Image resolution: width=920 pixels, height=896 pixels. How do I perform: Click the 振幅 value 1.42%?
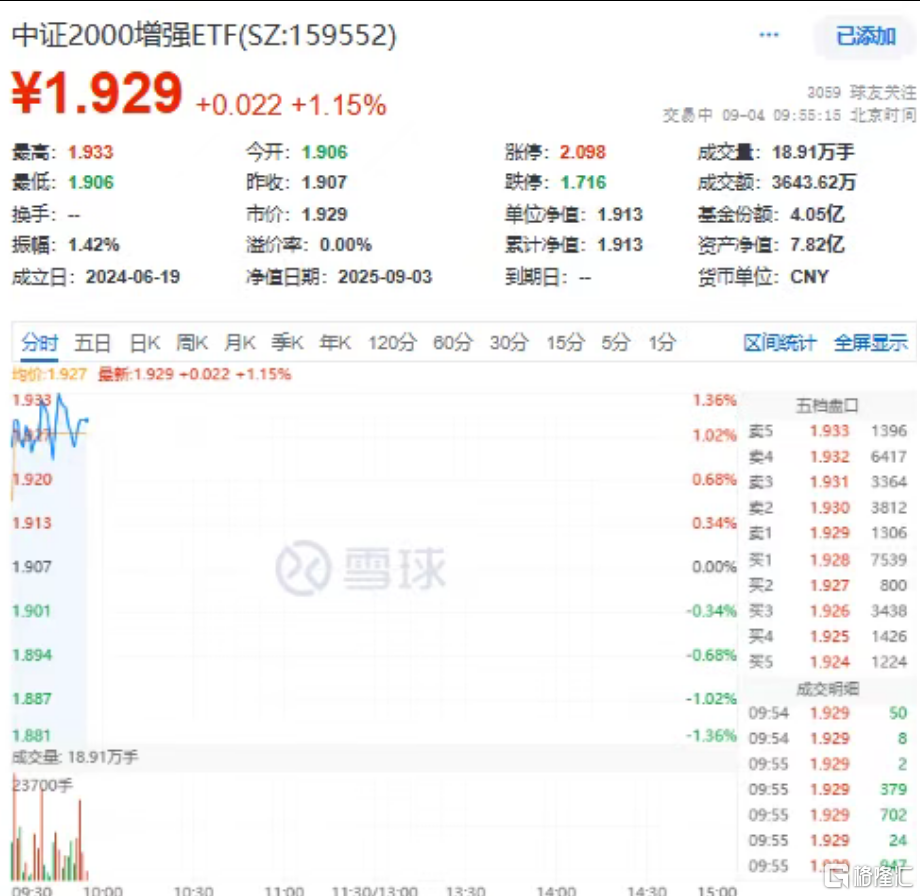click(x=94, y=245)
